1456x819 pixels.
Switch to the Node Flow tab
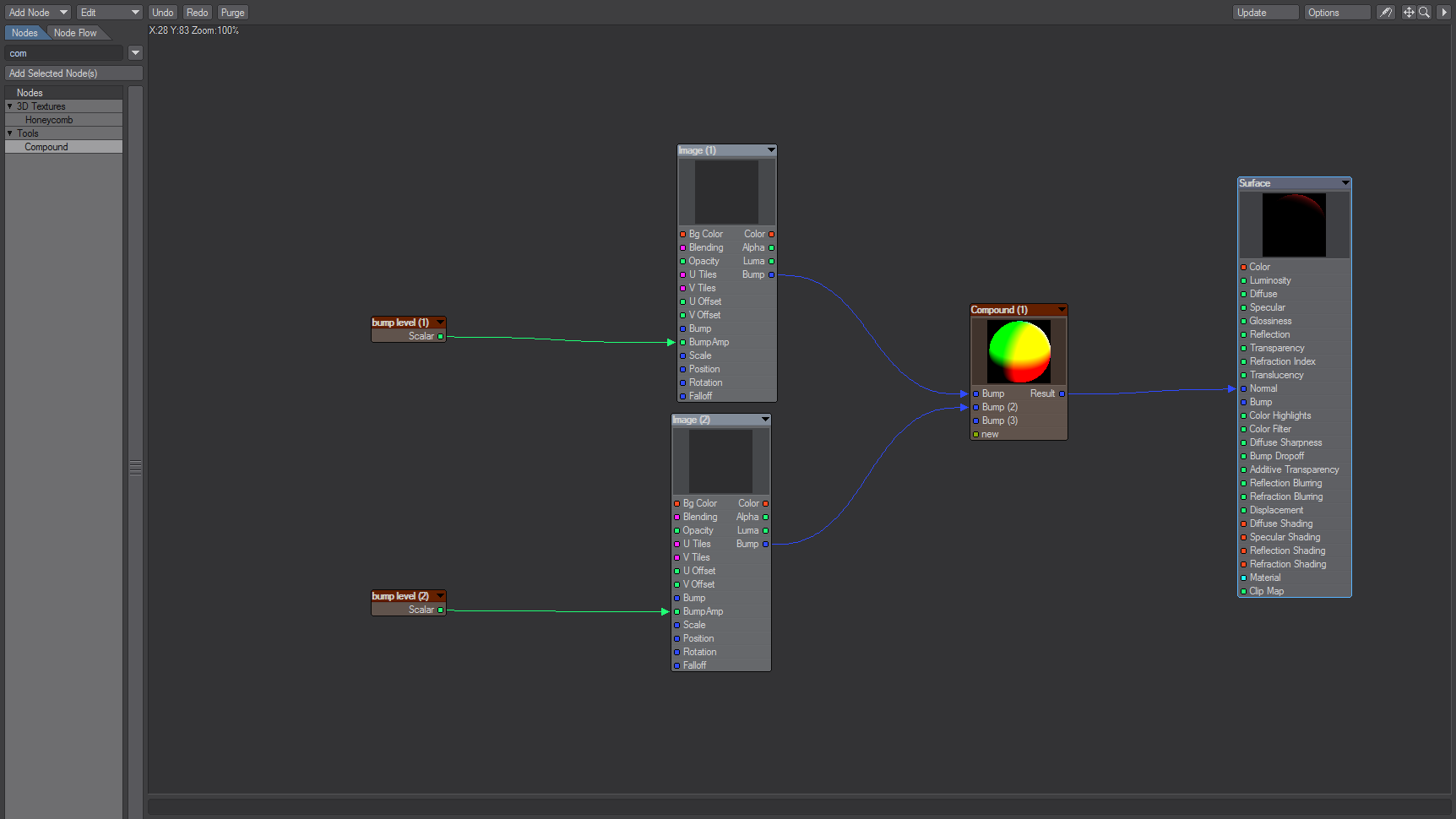pyautogui.click(x=75, y=33)
